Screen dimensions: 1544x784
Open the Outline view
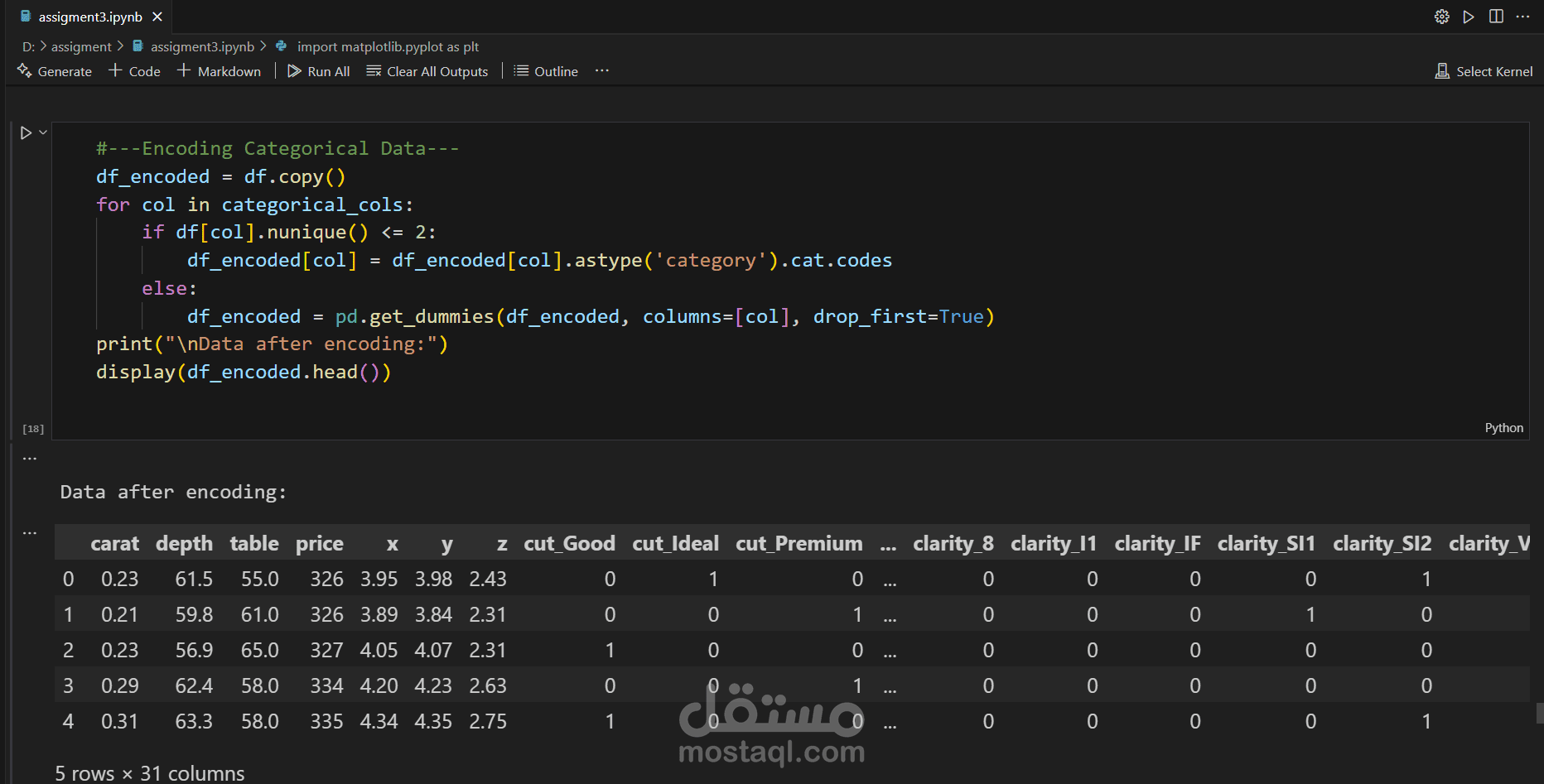click(x=546, y=71)
